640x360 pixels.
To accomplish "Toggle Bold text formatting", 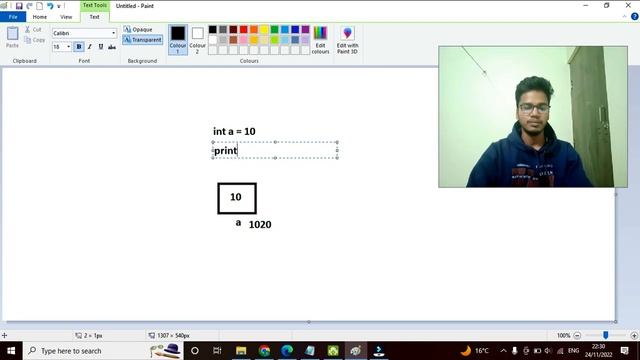I will [x=79, y=47].
